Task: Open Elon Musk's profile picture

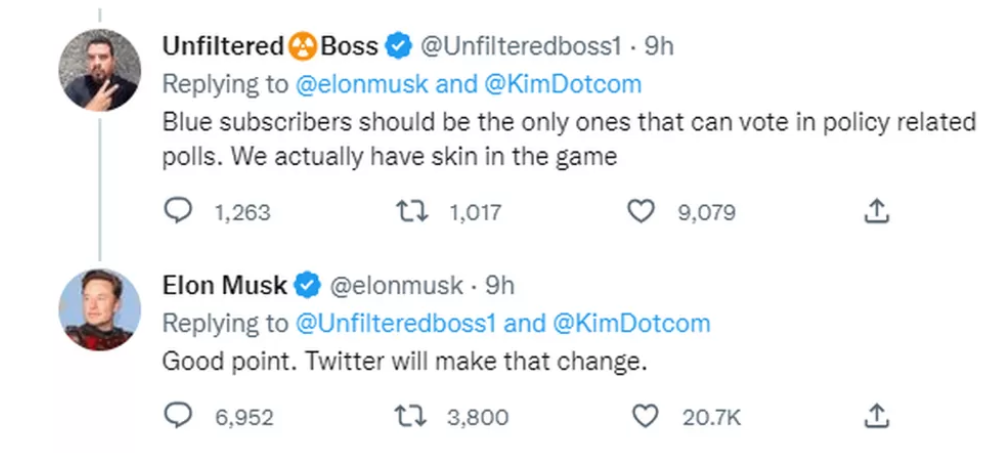Action: pos(100,309)
